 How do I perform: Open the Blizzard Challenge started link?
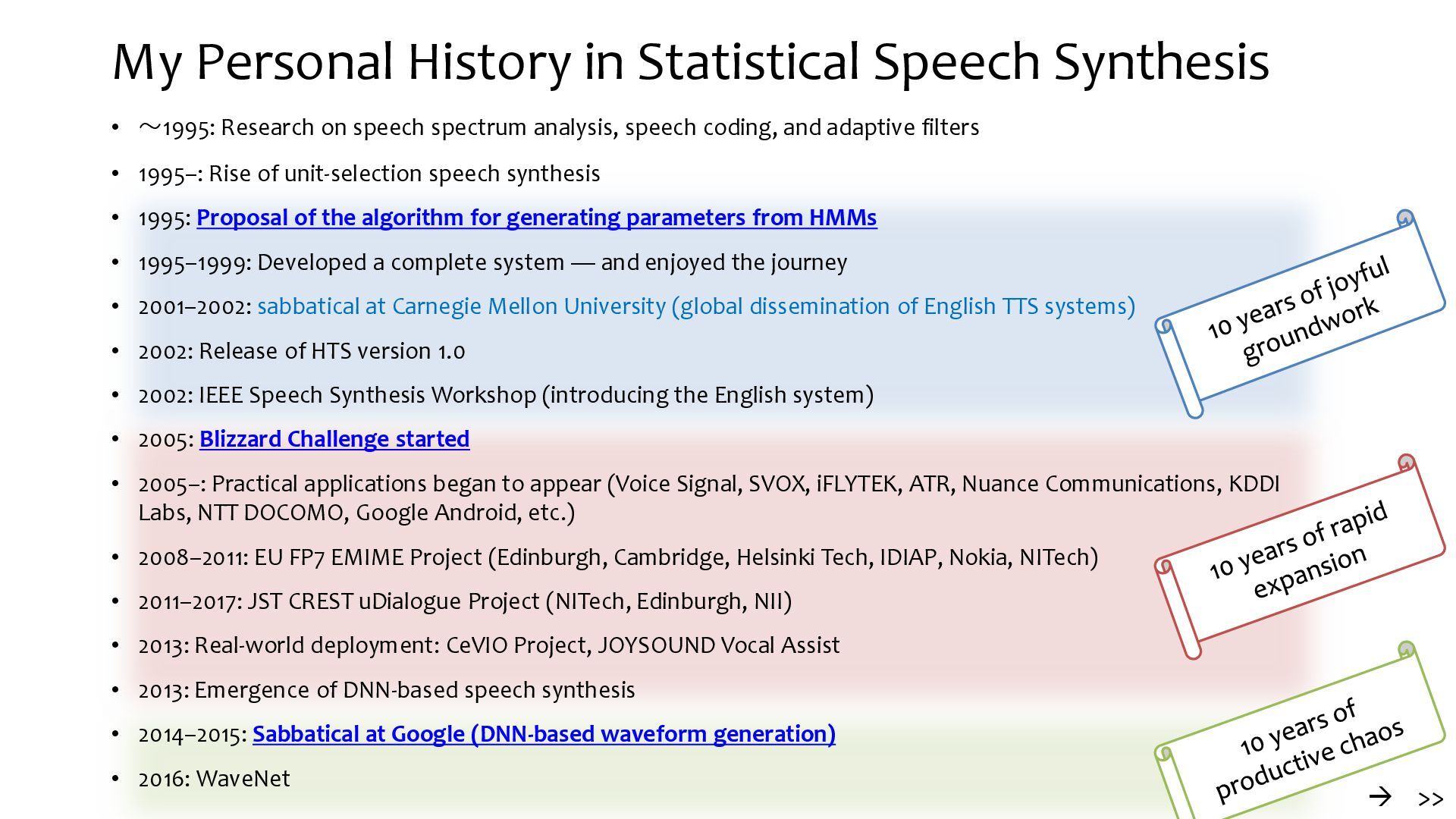334,439
